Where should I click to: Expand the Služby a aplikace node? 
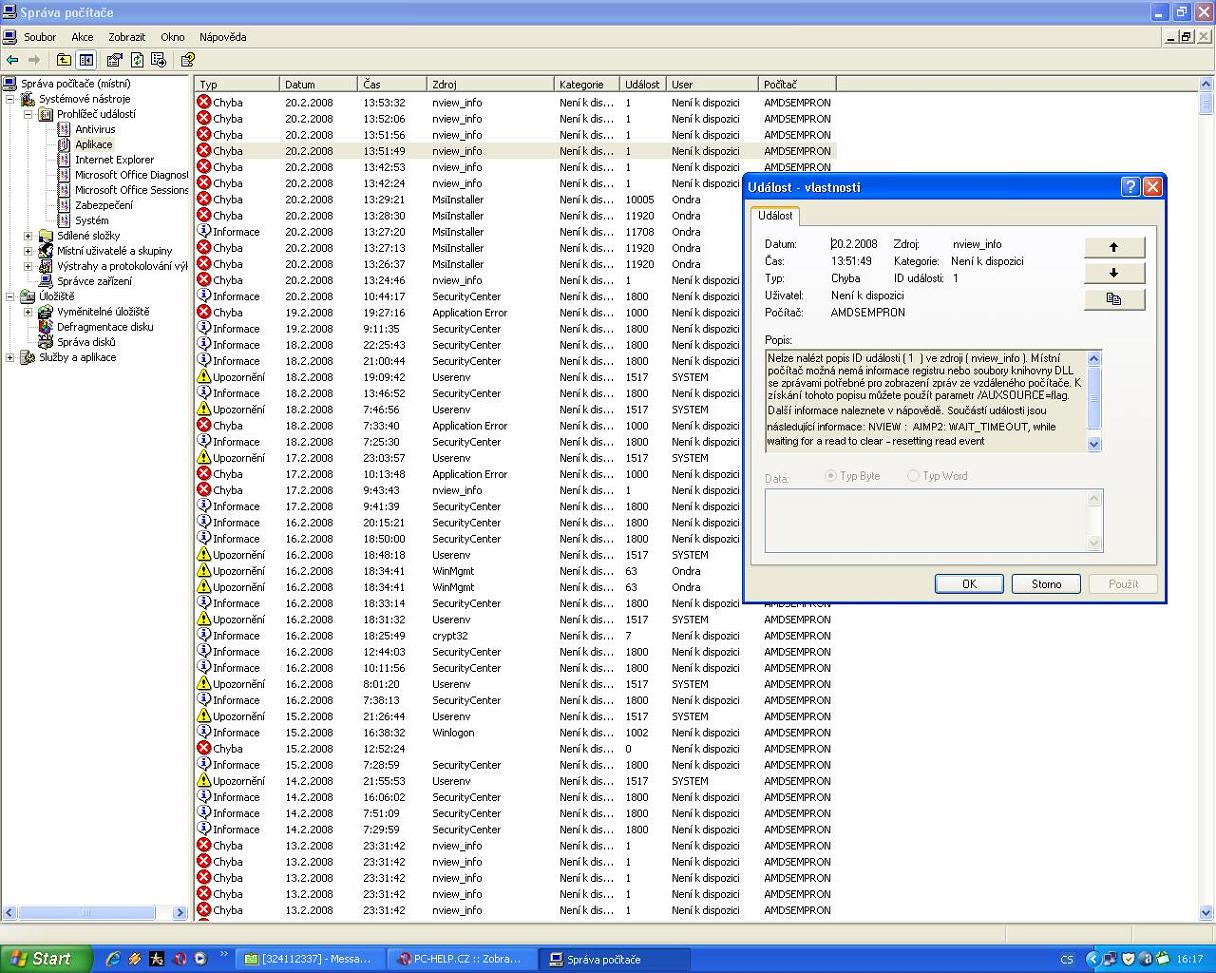pos(10,357)
